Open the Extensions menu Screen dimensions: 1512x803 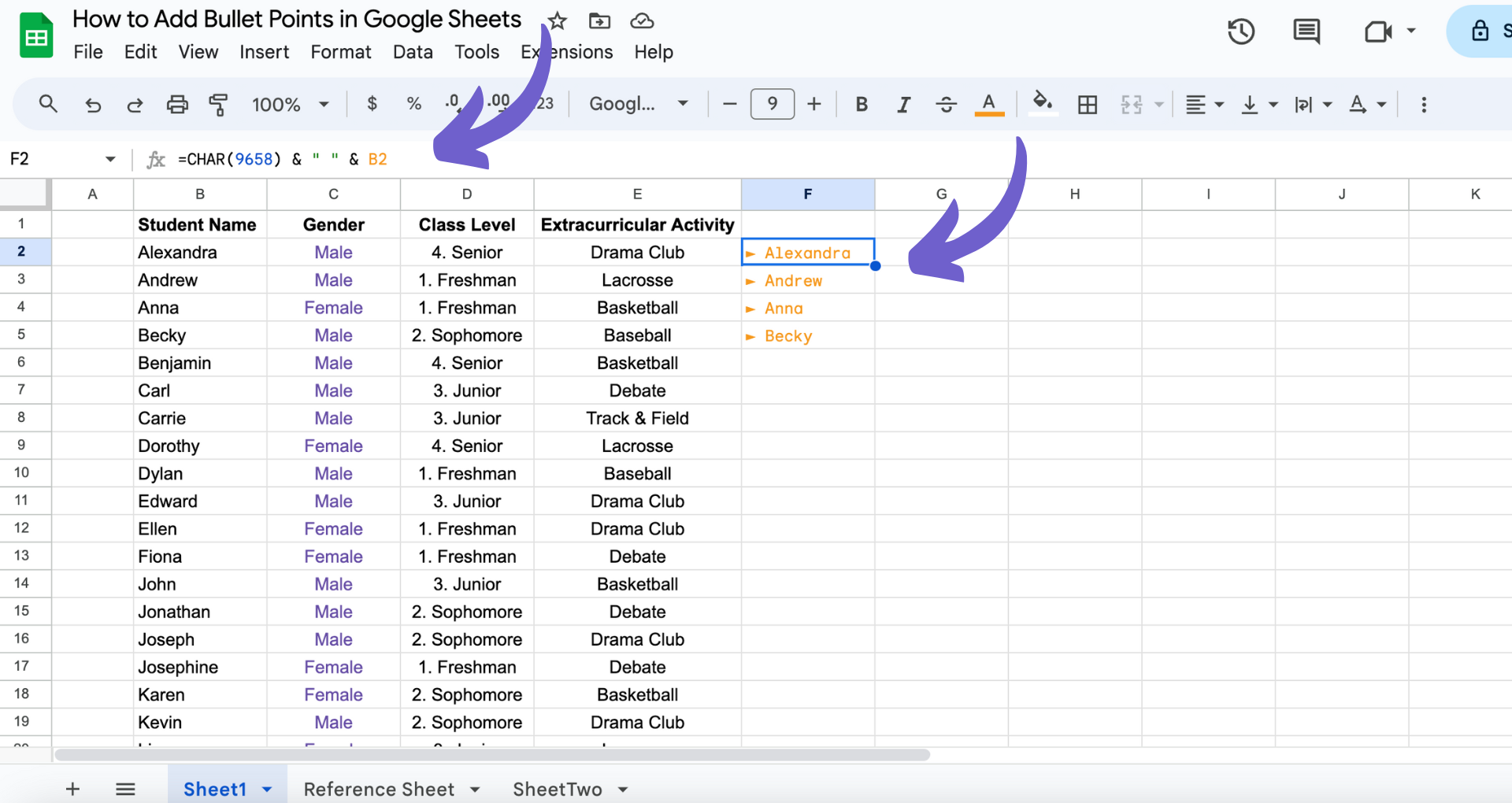566,52
